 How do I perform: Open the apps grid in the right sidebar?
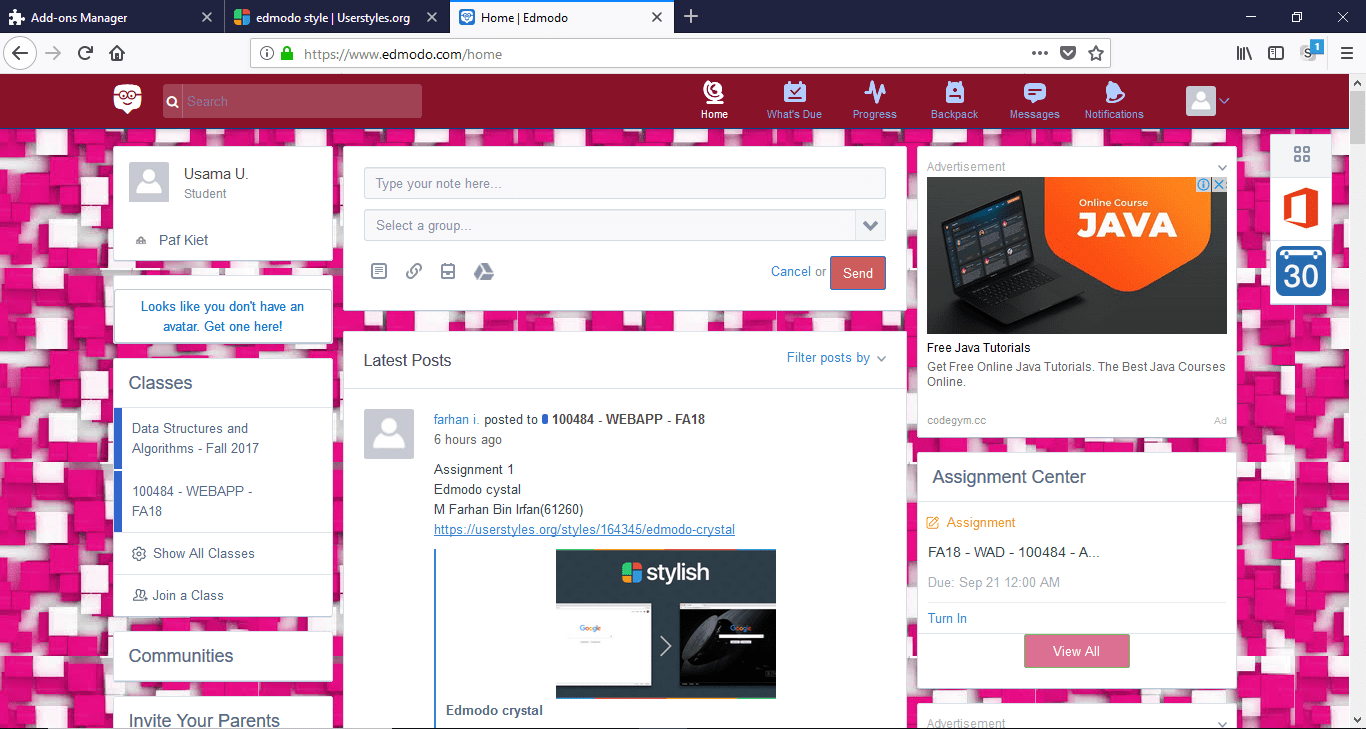pos(1301,154)
